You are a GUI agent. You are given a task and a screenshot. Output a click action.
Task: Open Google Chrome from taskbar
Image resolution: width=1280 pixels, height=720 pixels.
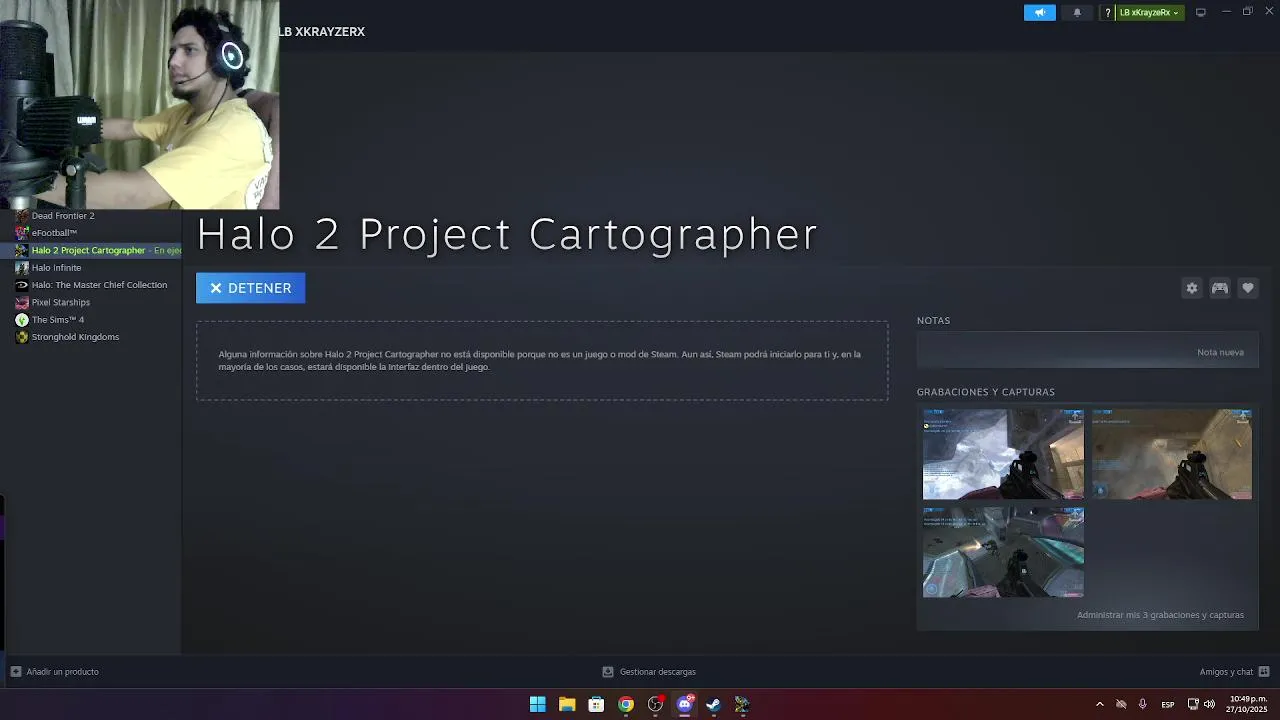pos(626,704)
